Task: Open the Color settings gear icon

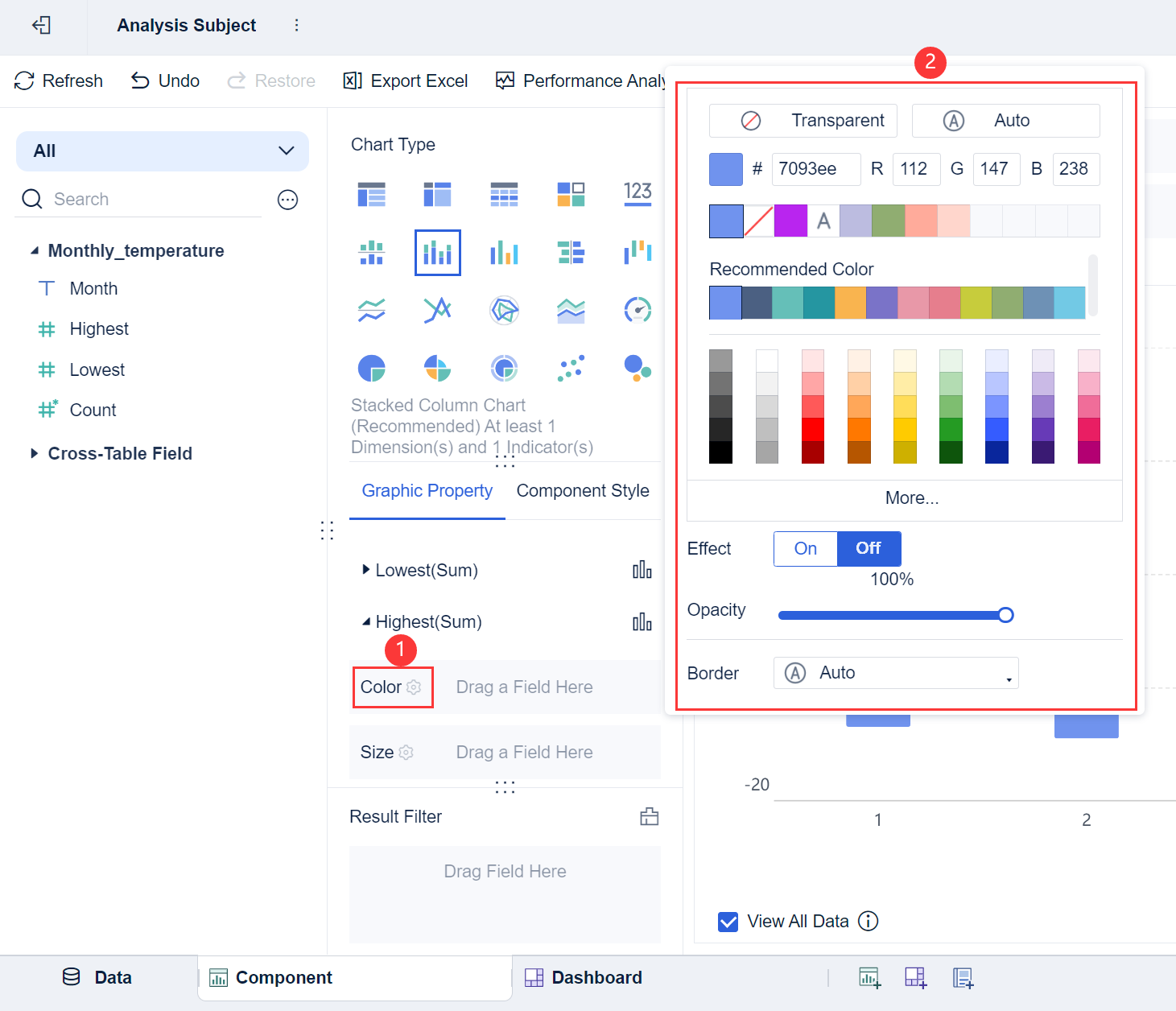Action: tap(414, 687)
